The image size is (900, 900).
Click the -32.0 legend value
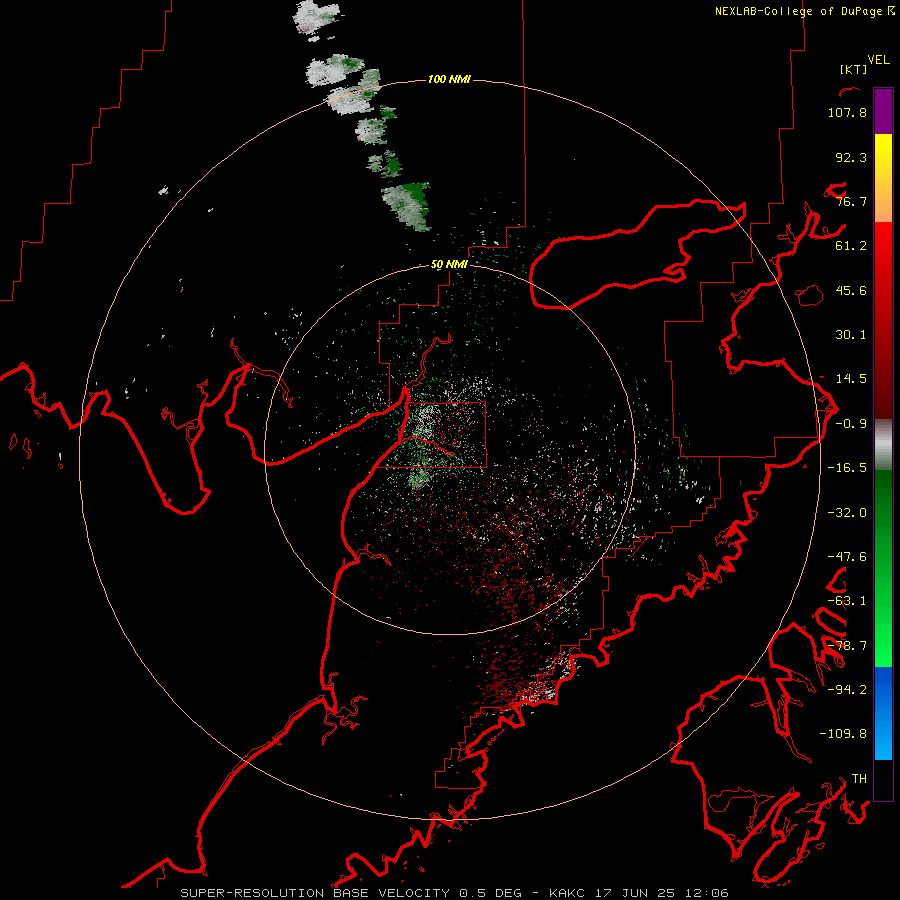(847, 513)
